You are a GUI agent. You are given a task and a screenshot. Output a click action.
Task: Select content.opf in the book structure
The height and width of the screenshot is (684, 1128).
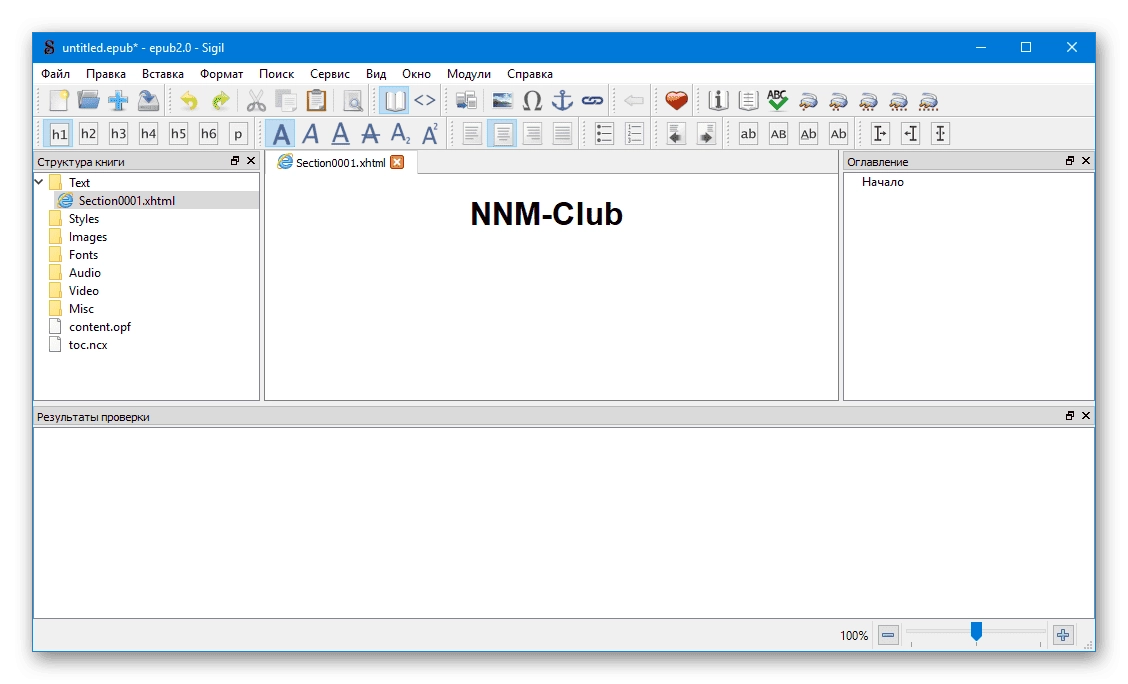(x=100, y=327)
